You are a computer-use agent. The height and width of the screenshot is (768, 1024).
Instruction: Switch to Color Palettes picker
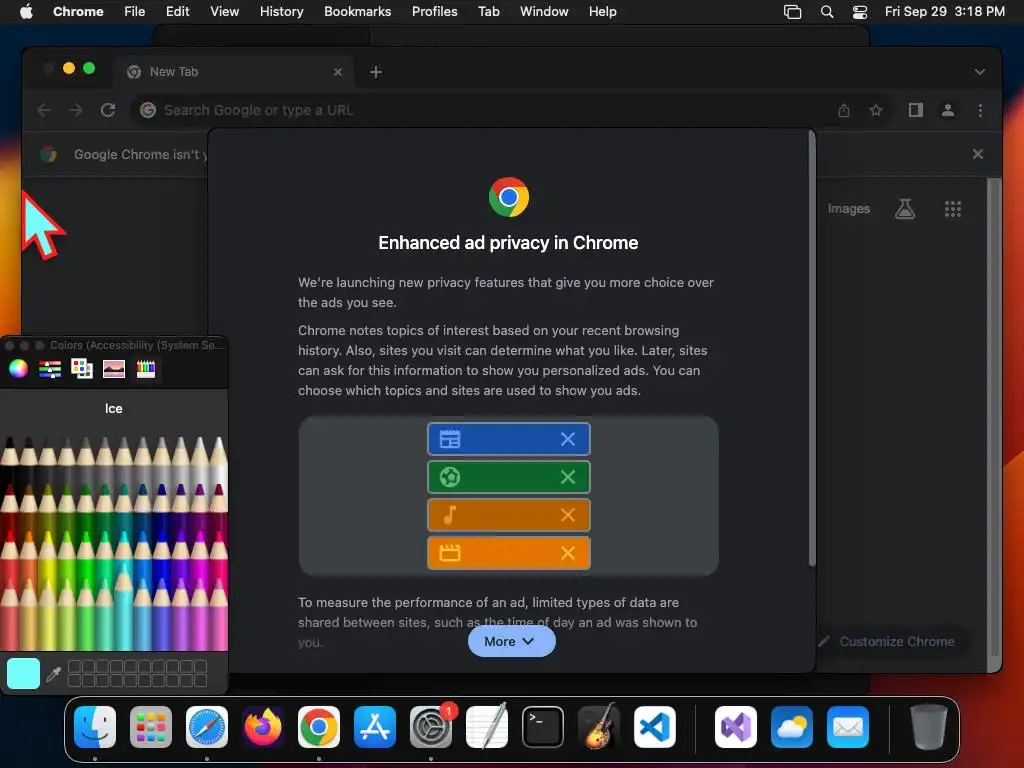click(82, 369)
